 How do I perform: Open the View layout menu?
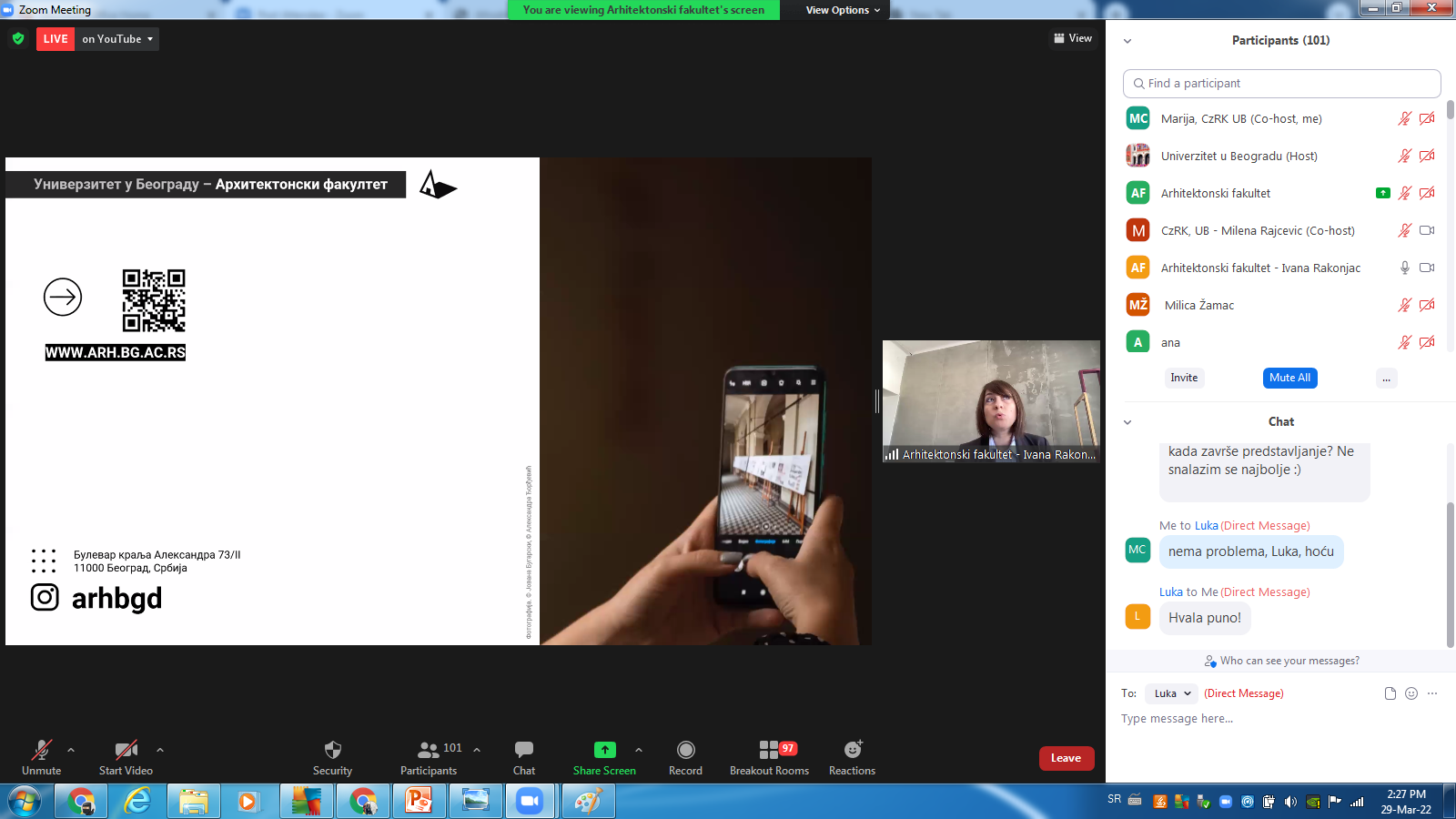[x=1073, y=38]
